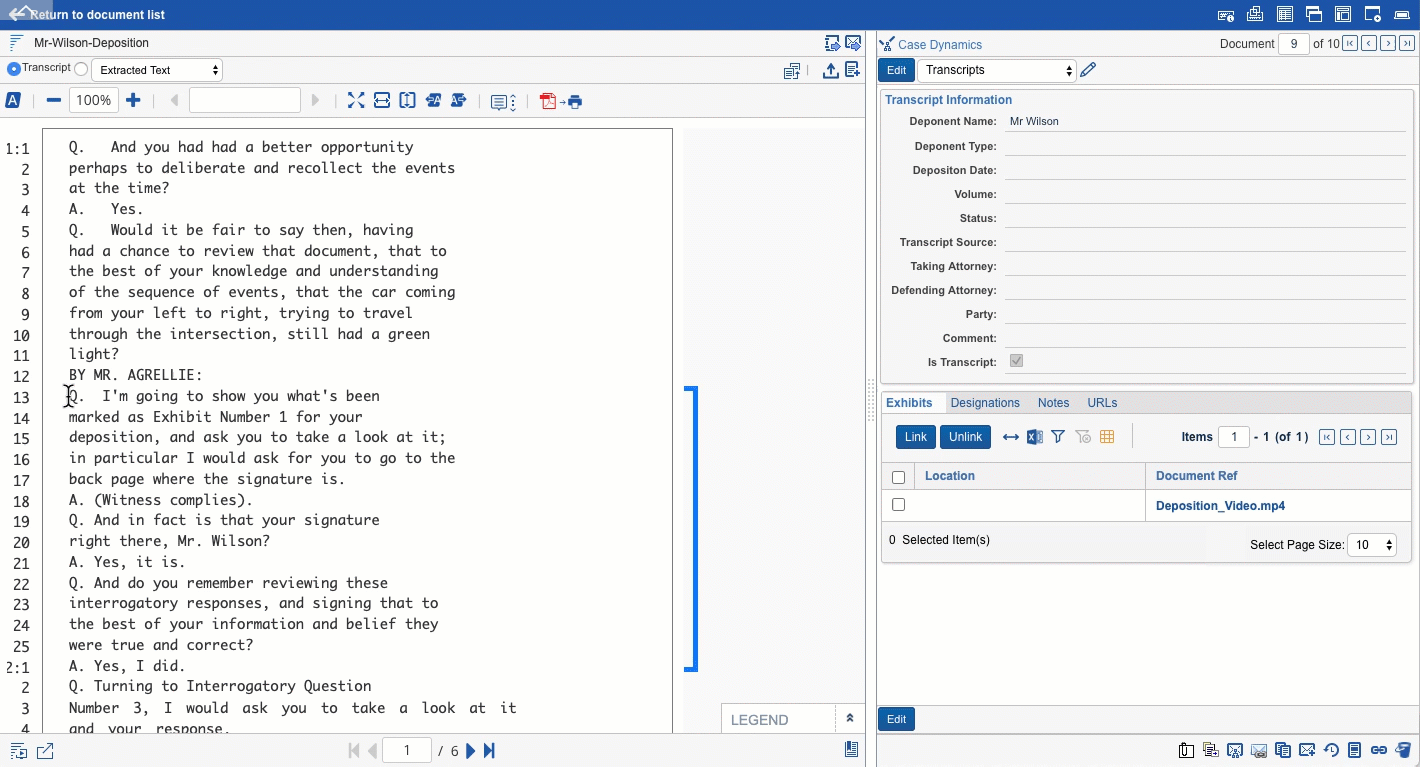Open the Deposition_Video.mp4 link
Screen dimensions: 1420x767
pos(1220,506)
